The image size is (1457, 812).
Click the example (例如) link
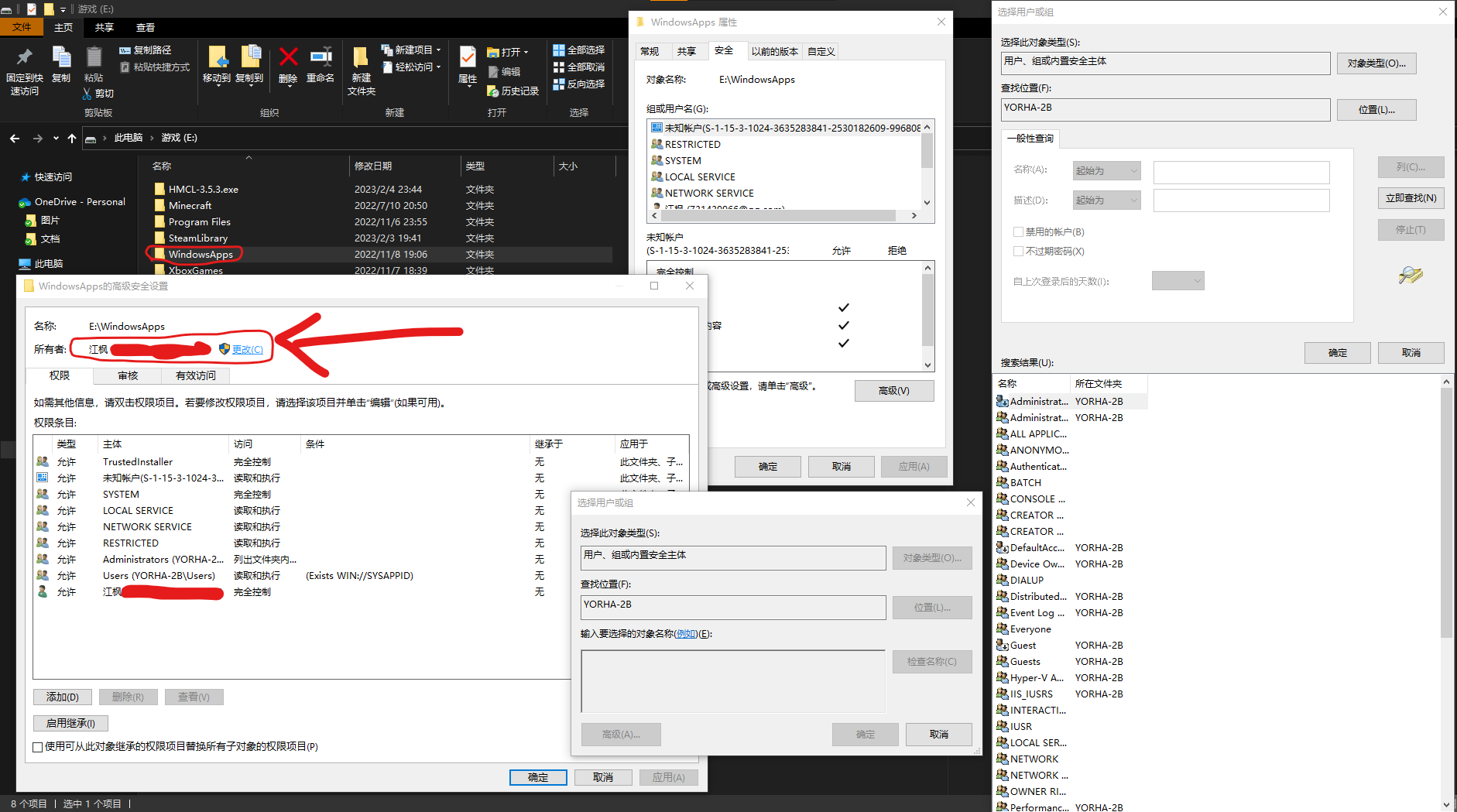coord(685,633)
